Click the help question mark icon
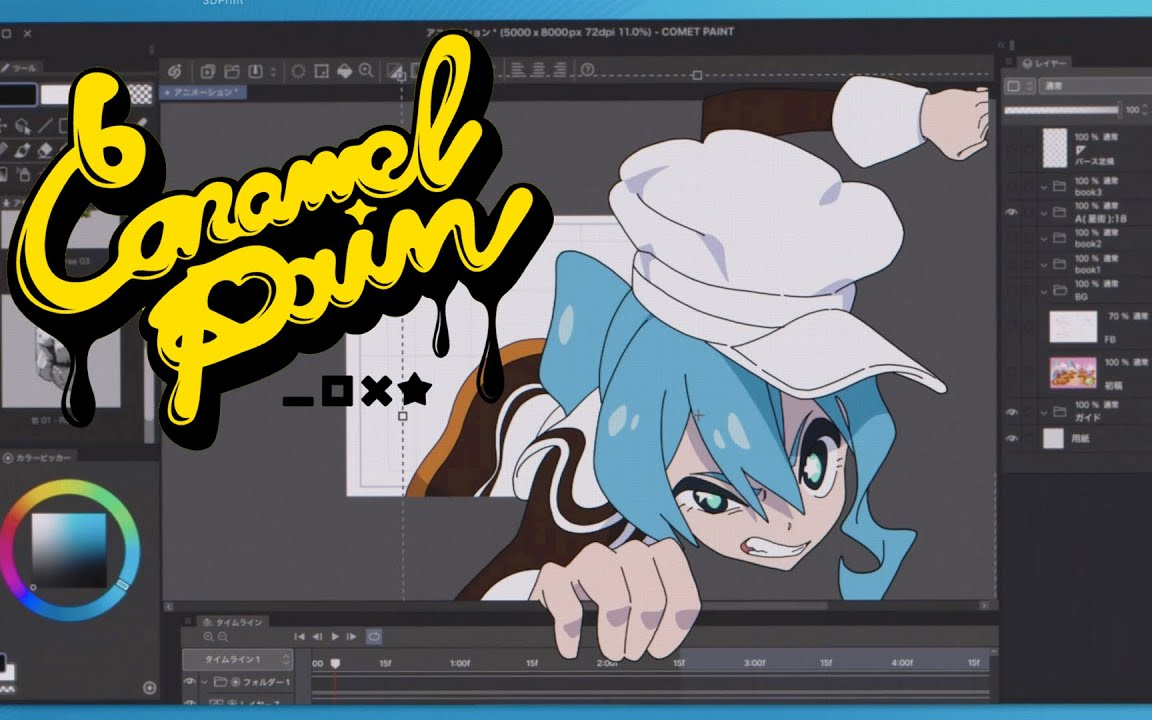Viewport: 1152px width, 720px height. click(588, 70)
